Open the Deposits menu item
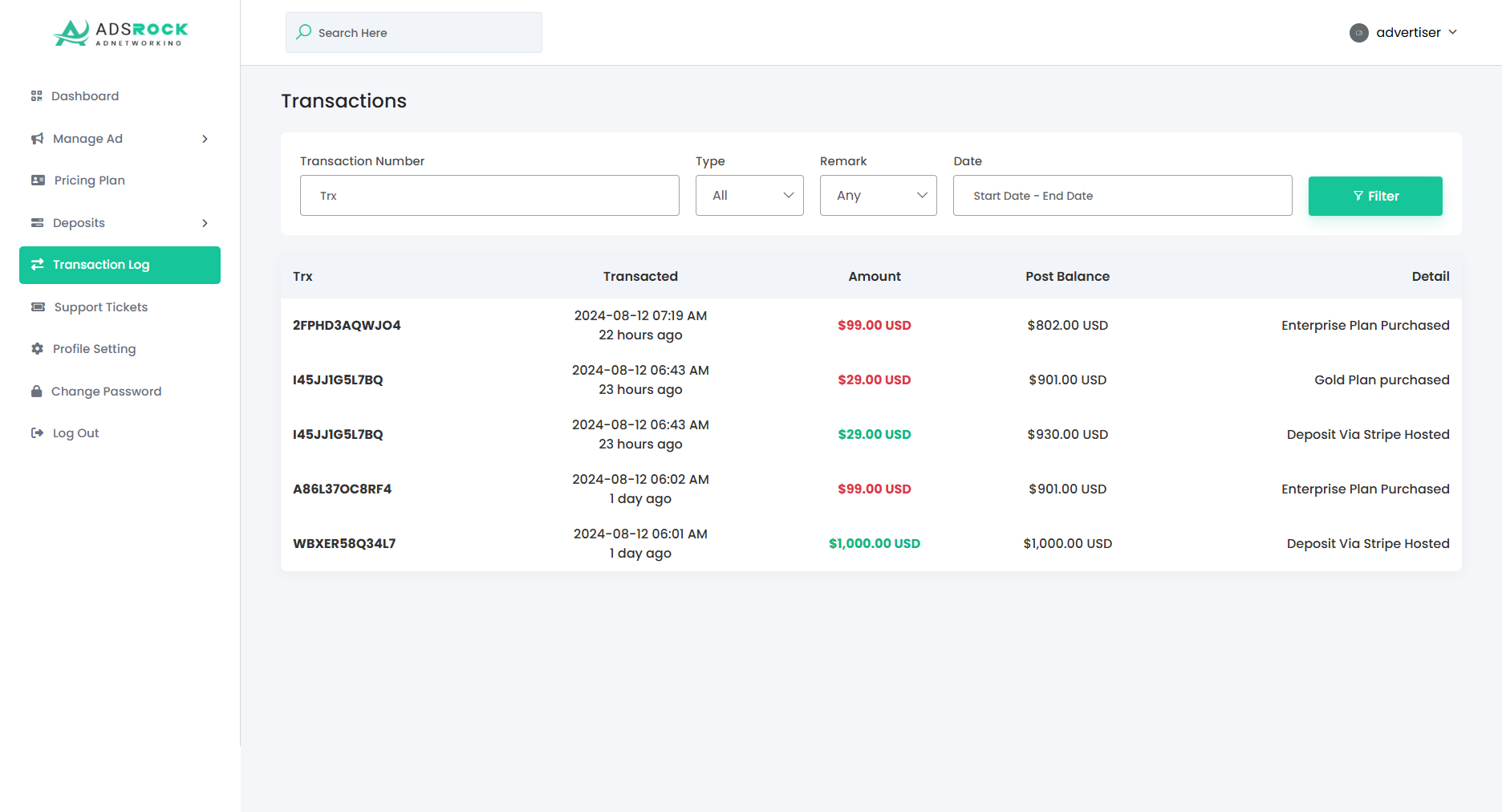Image resolution: width=1502 pixels, height=812 pixels. [79, 223]
